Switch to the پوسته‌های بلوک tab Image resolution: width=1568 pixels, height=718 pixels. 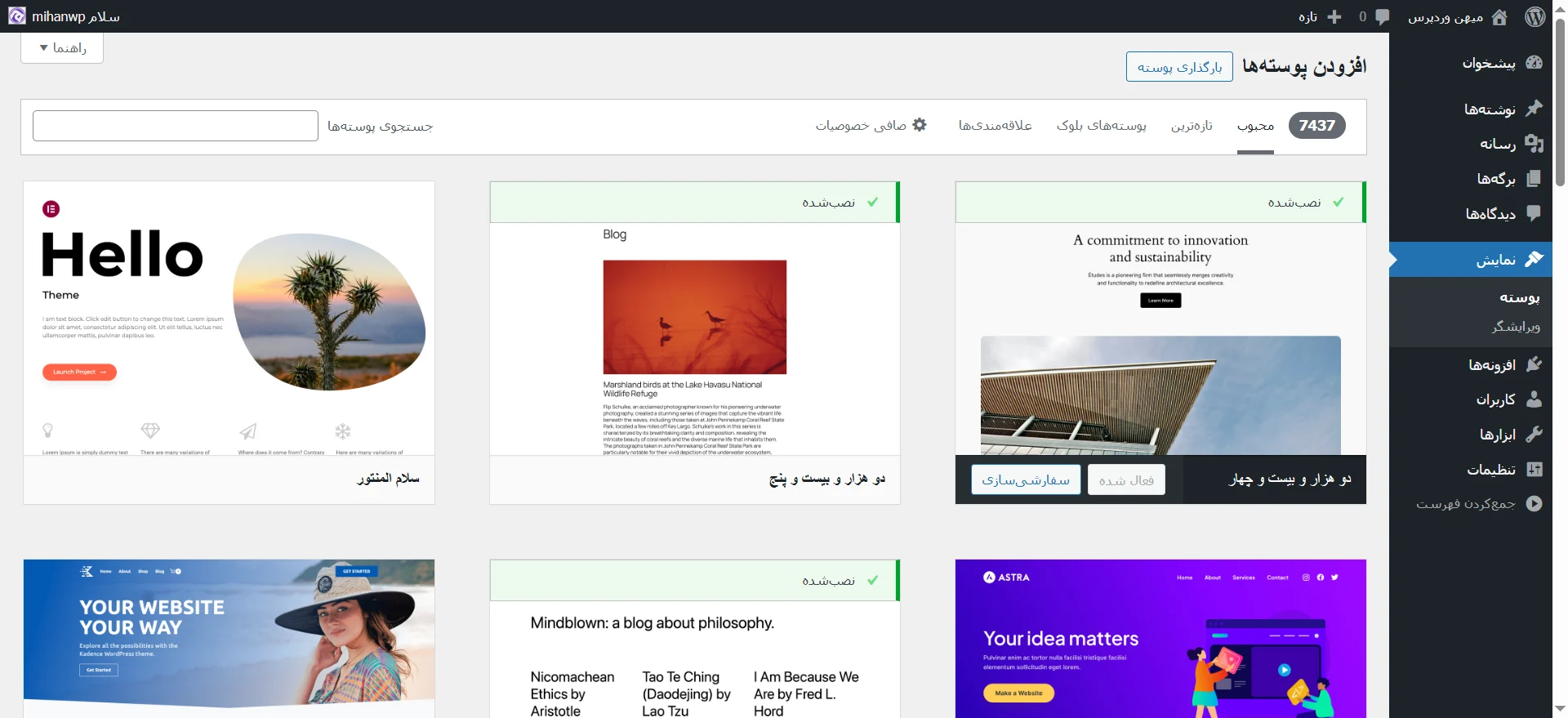click(x=1101, y=126)
